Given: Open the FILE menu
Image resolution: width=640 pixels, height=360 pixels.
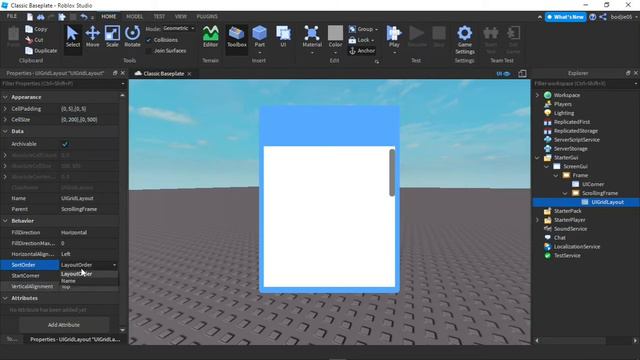Looking at the screenshot, I should coord(12,16).
